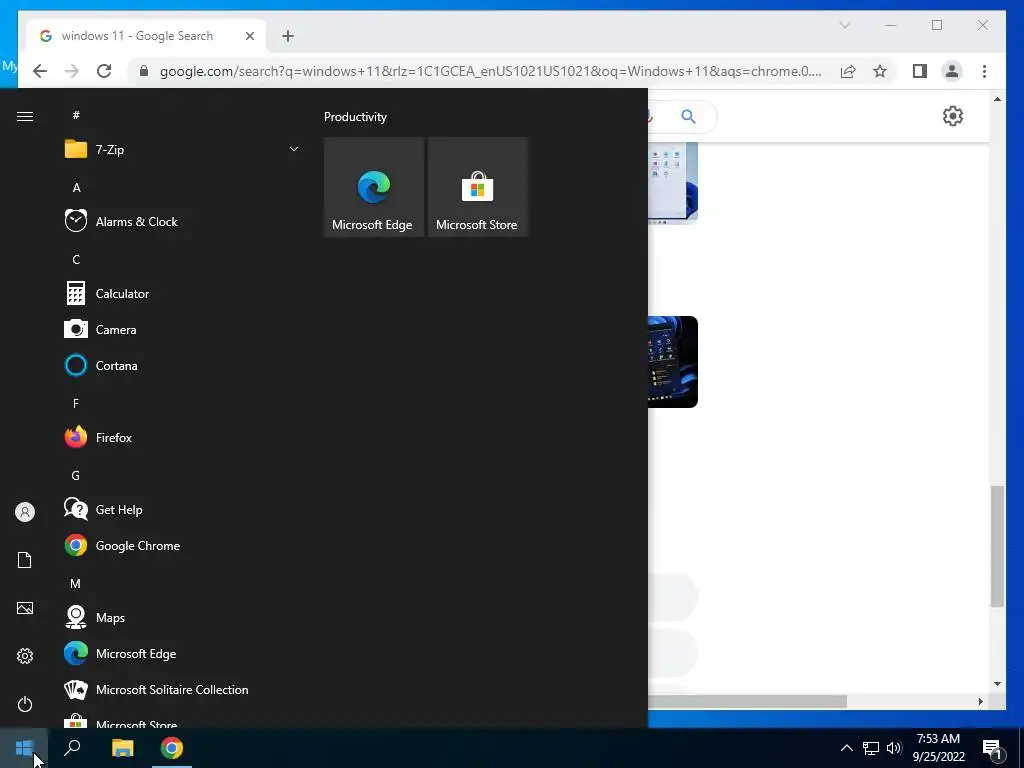Image resolution: width=1024 pixels, height=768 pixels.
Task: Open the Microsoft Store tile under Productivity
Action: coord(477,187)
